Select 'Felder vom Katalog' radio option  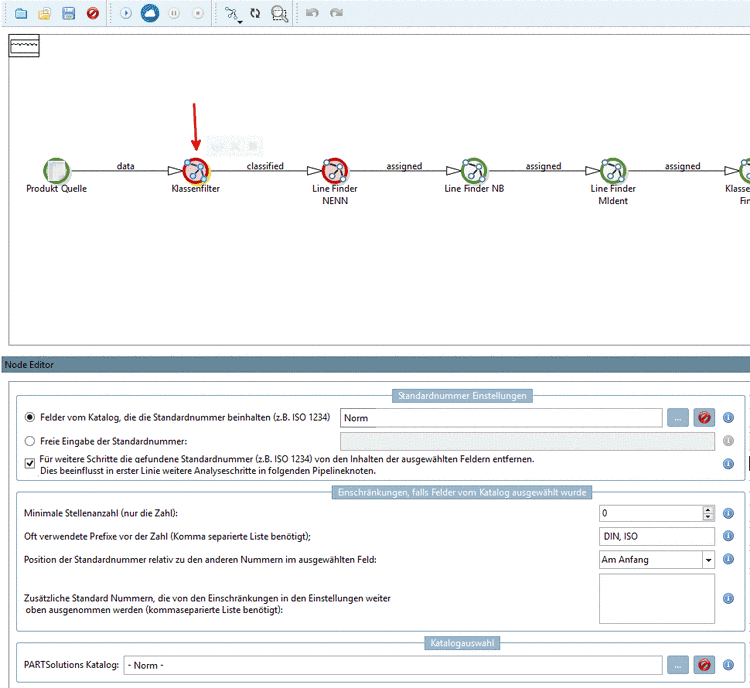[x=30, y=417]
